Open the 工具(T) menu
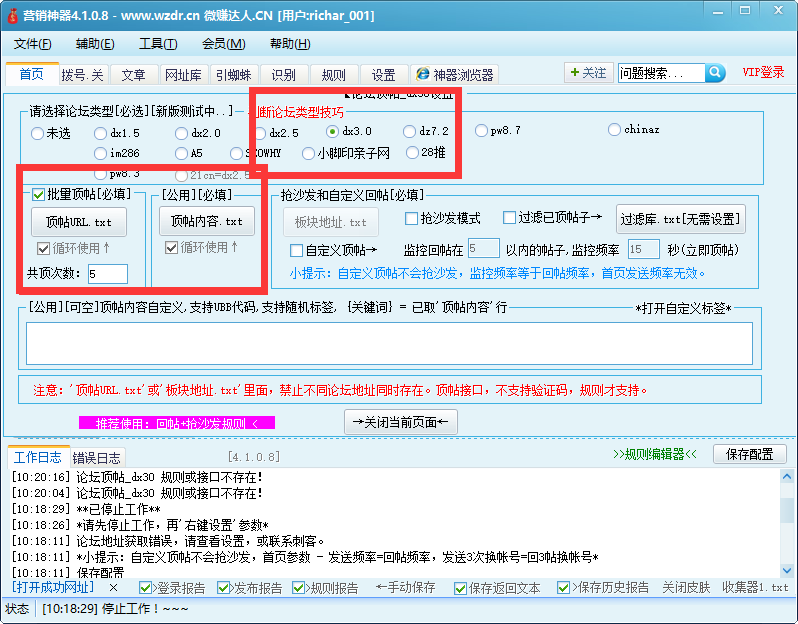798x624 pixels. click(x=157, y=44)
